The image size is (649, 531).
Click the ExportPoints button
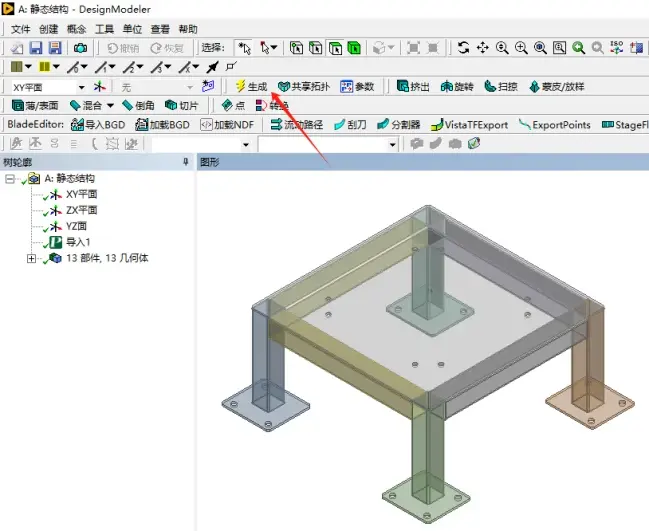[554, 125]
